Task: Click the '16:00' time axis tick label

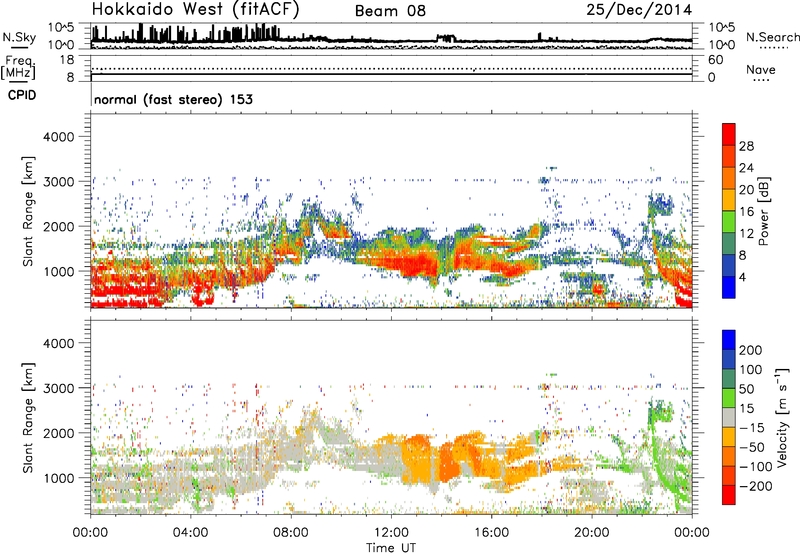Action: point(491,533)
